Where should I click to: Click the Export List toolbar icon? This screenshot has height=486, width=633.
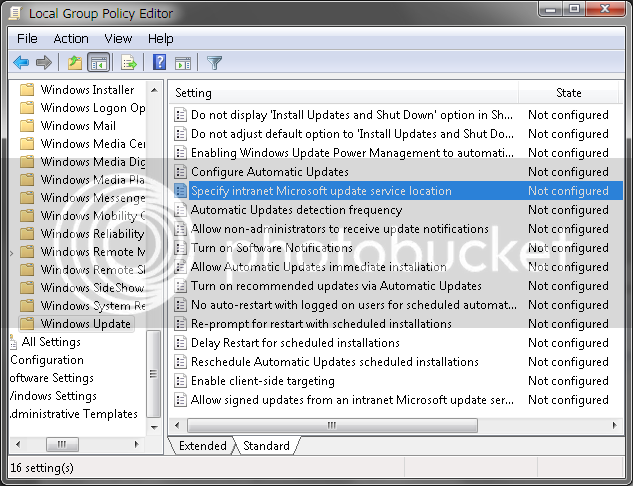click(128, 63)
